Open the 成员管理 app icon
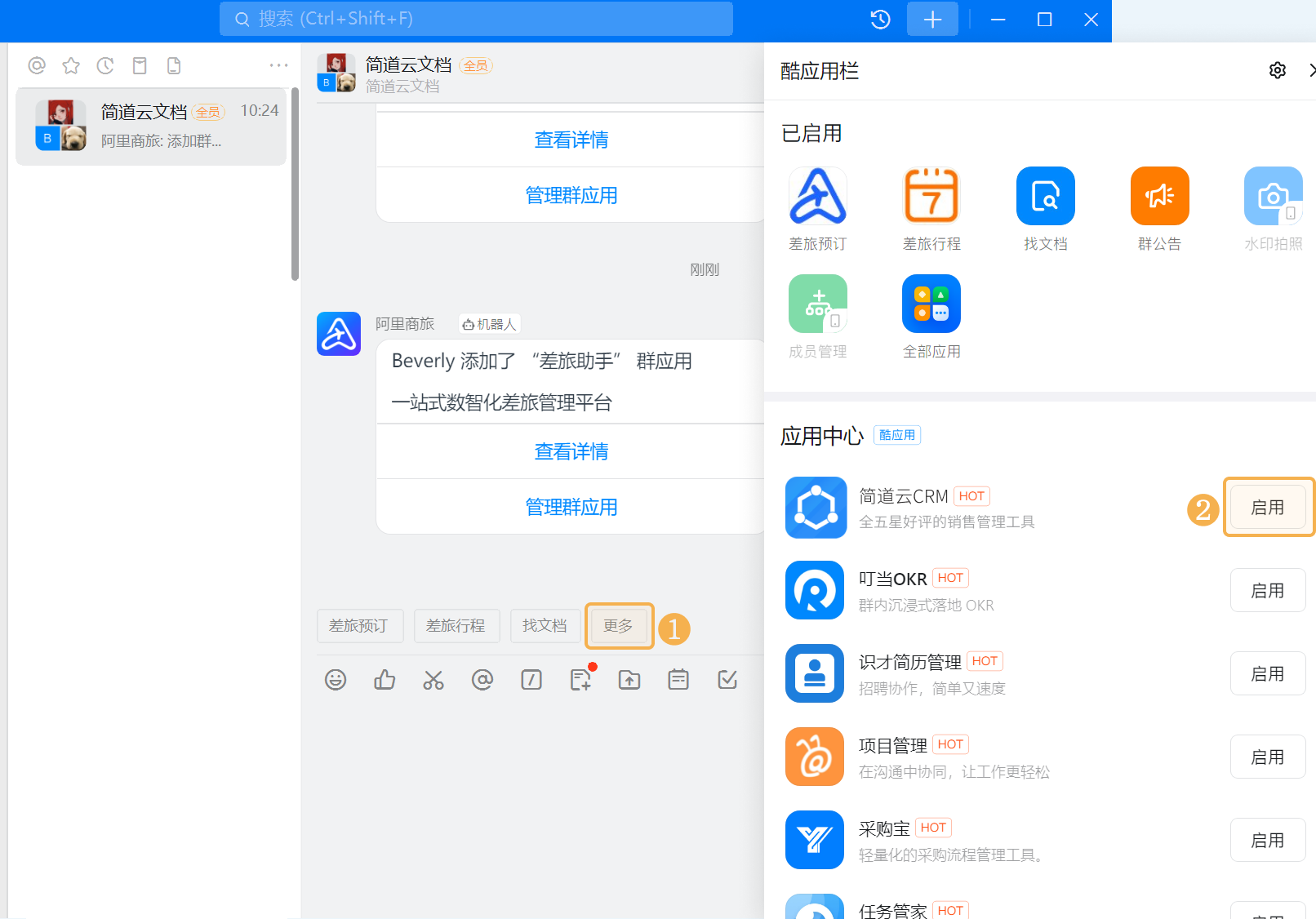The image size is (1316, 919). click(818, 304)
